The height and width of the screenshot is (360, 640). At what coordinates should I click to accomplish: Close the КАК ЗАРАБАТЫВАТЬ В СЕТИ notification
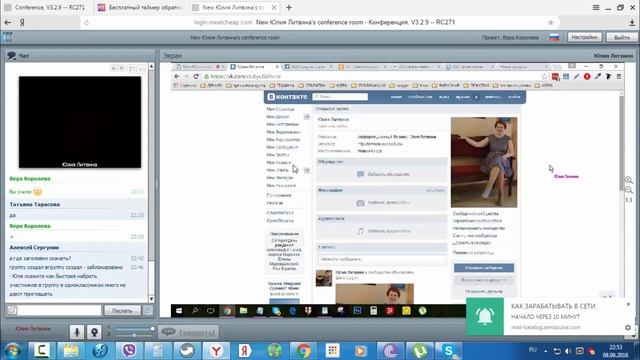pos(628,304)
